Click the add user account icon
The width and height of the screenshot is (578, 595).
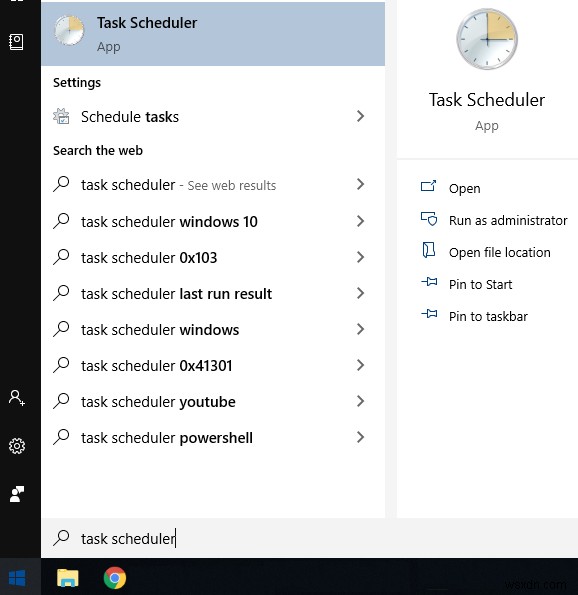pos(17,398)
